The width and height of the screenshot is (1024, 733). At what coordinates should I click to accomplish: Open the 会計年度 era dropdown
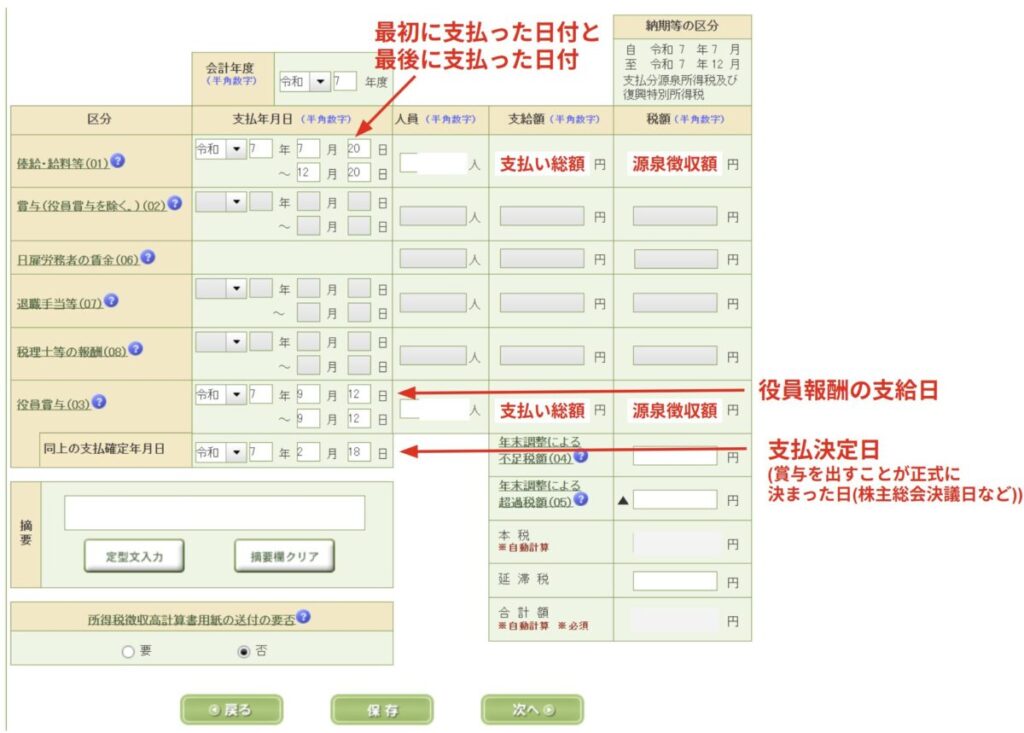(320, 82)
